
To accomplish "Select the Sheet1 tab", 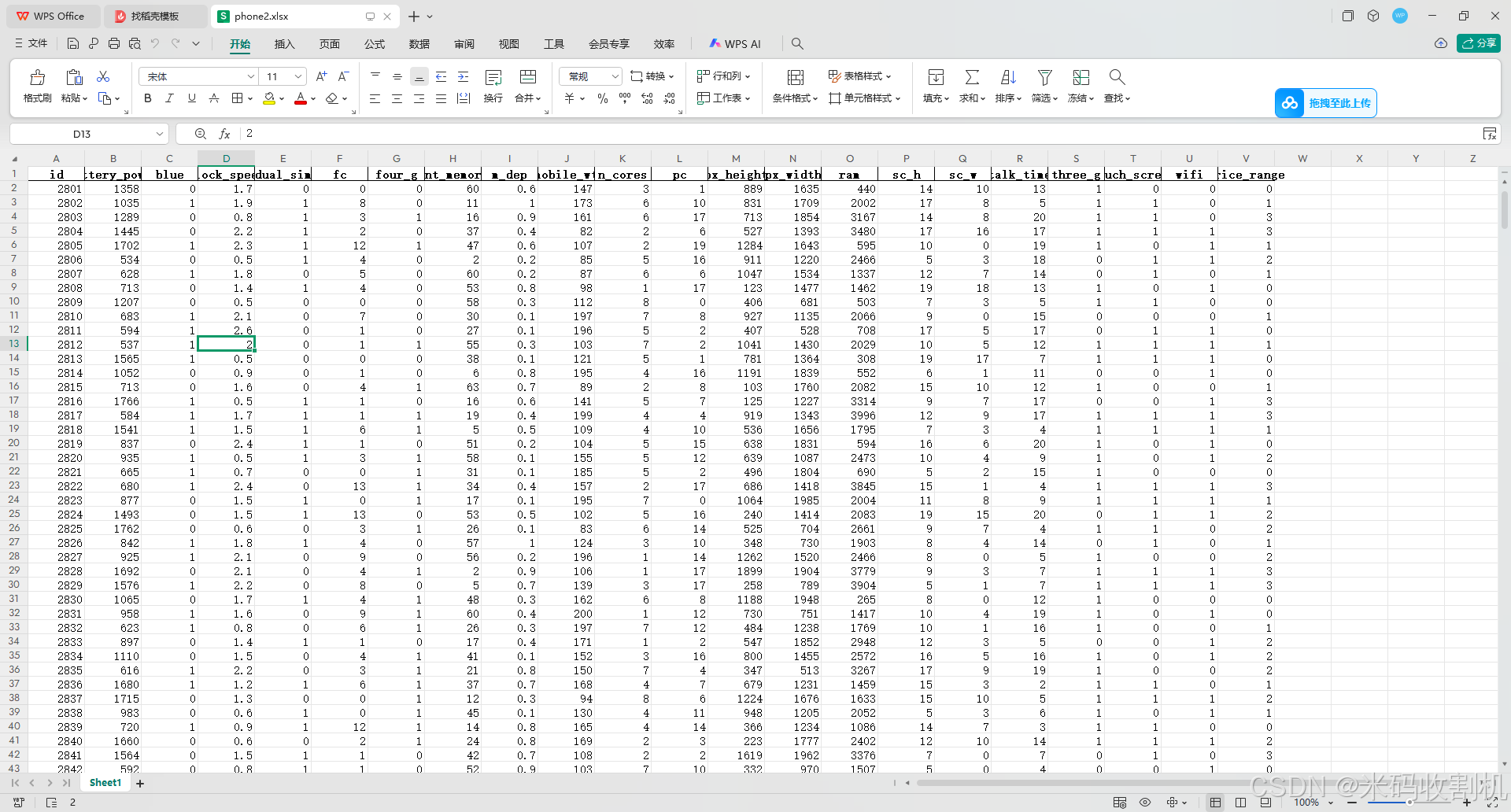I will pos(105,783).
